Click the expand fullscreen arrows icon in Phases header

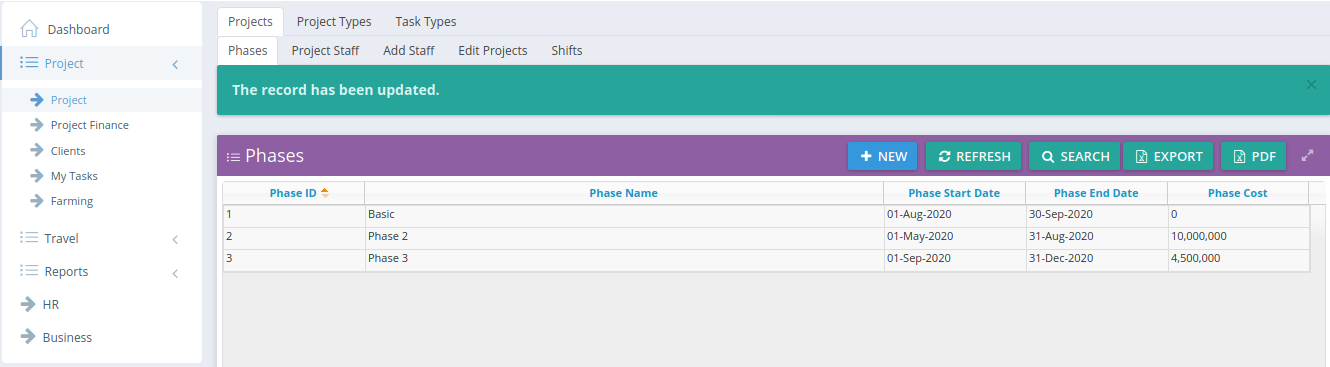pyautogui.click(x=1307, y=156)
